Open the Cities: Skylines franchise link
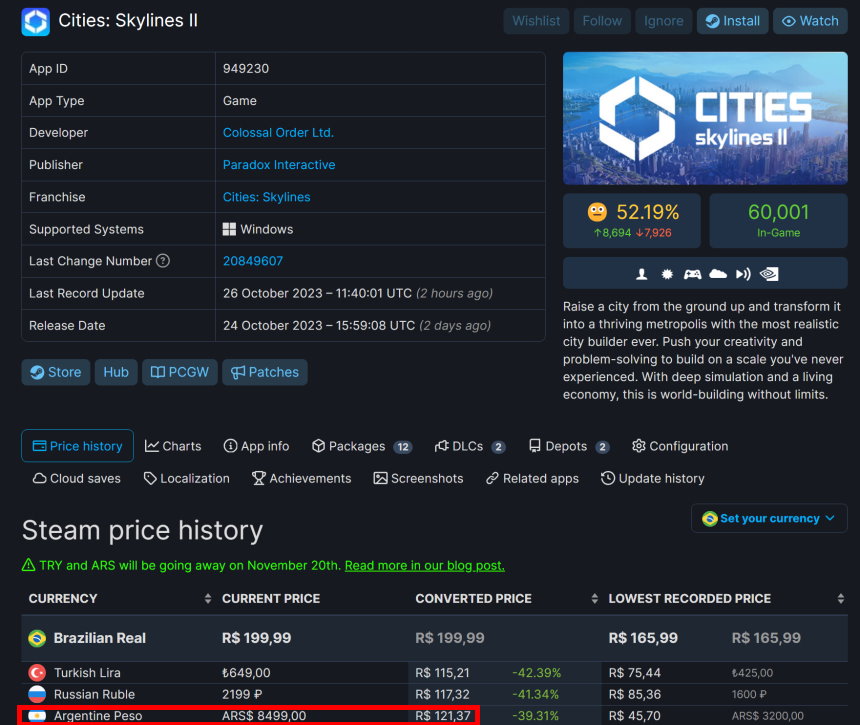 pyautogui.click(x=266, y=197)
